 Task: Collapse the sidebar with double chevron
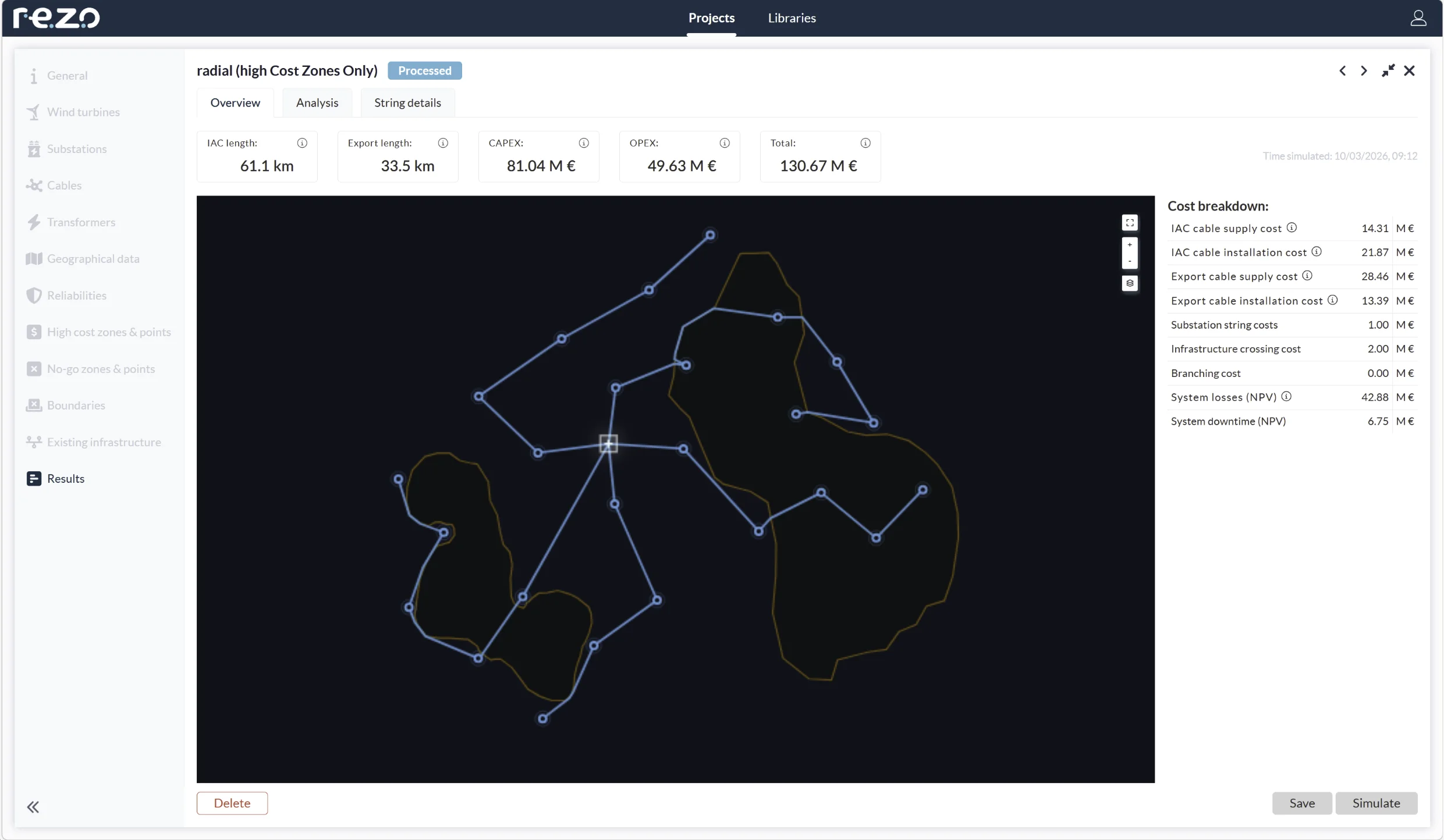33,807
